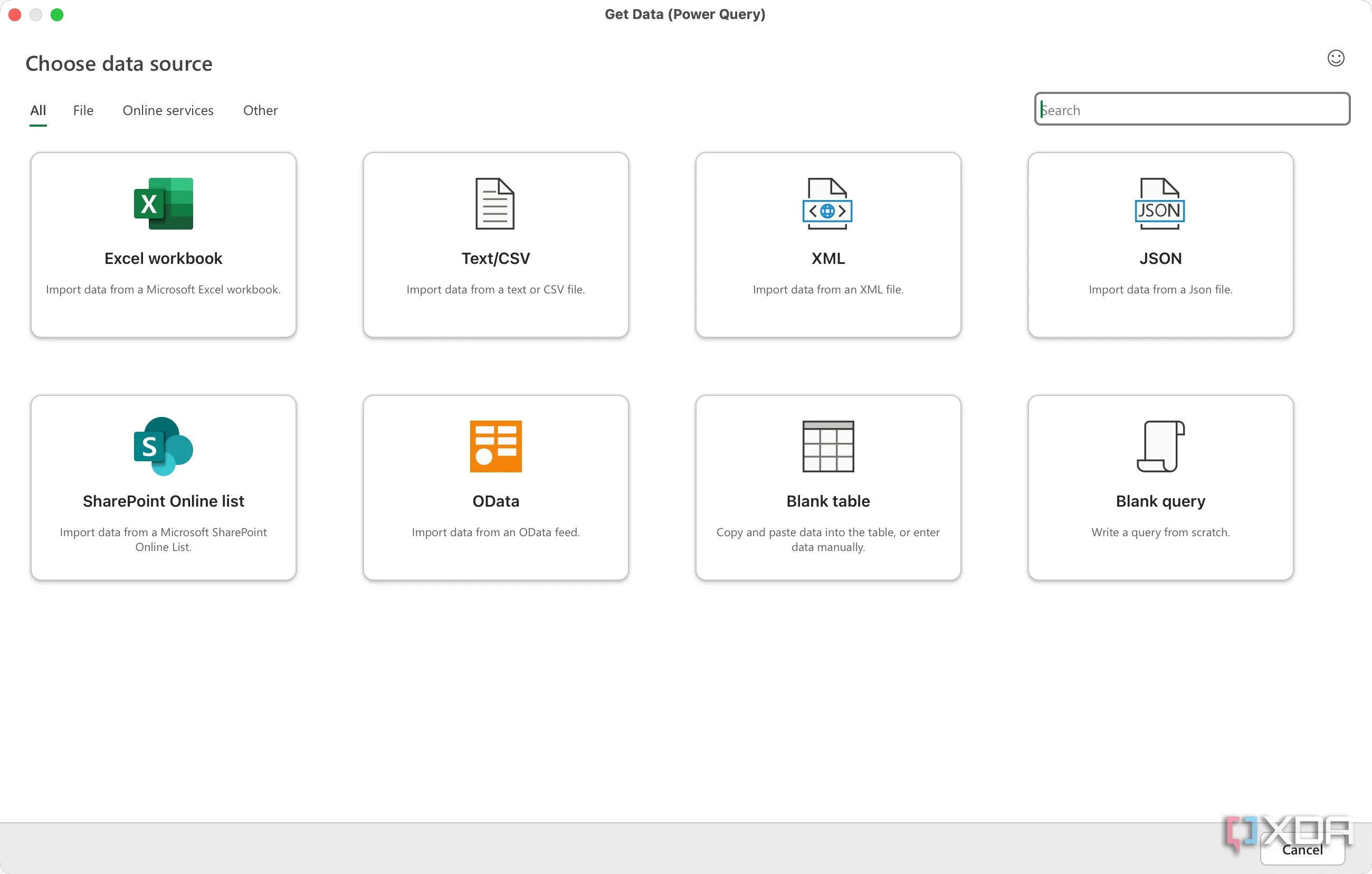Viewport: 1372px width, 874px height.
Task: Click the Blank query title
Action: [x=1160, y=501]
